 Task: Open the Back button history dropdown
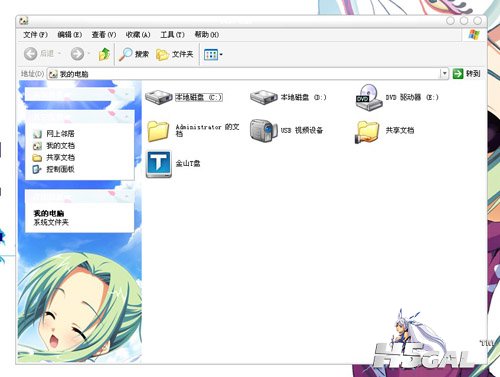59,54
